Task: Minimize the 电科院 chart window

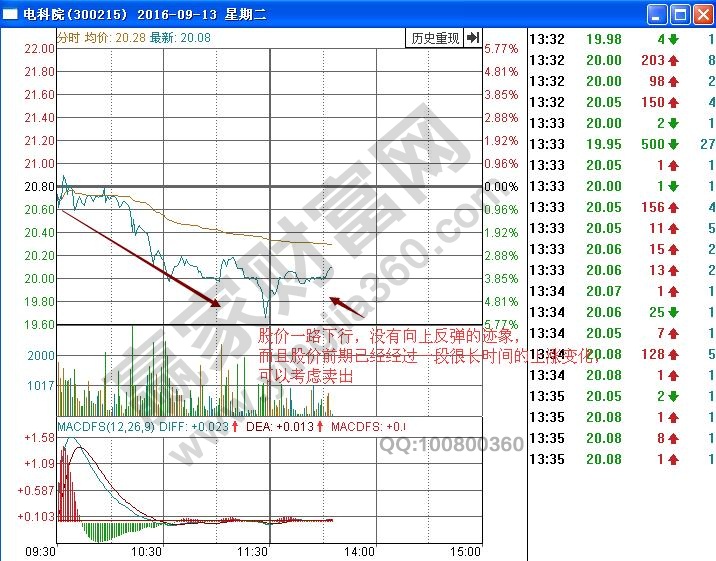Action: [656, 15]
